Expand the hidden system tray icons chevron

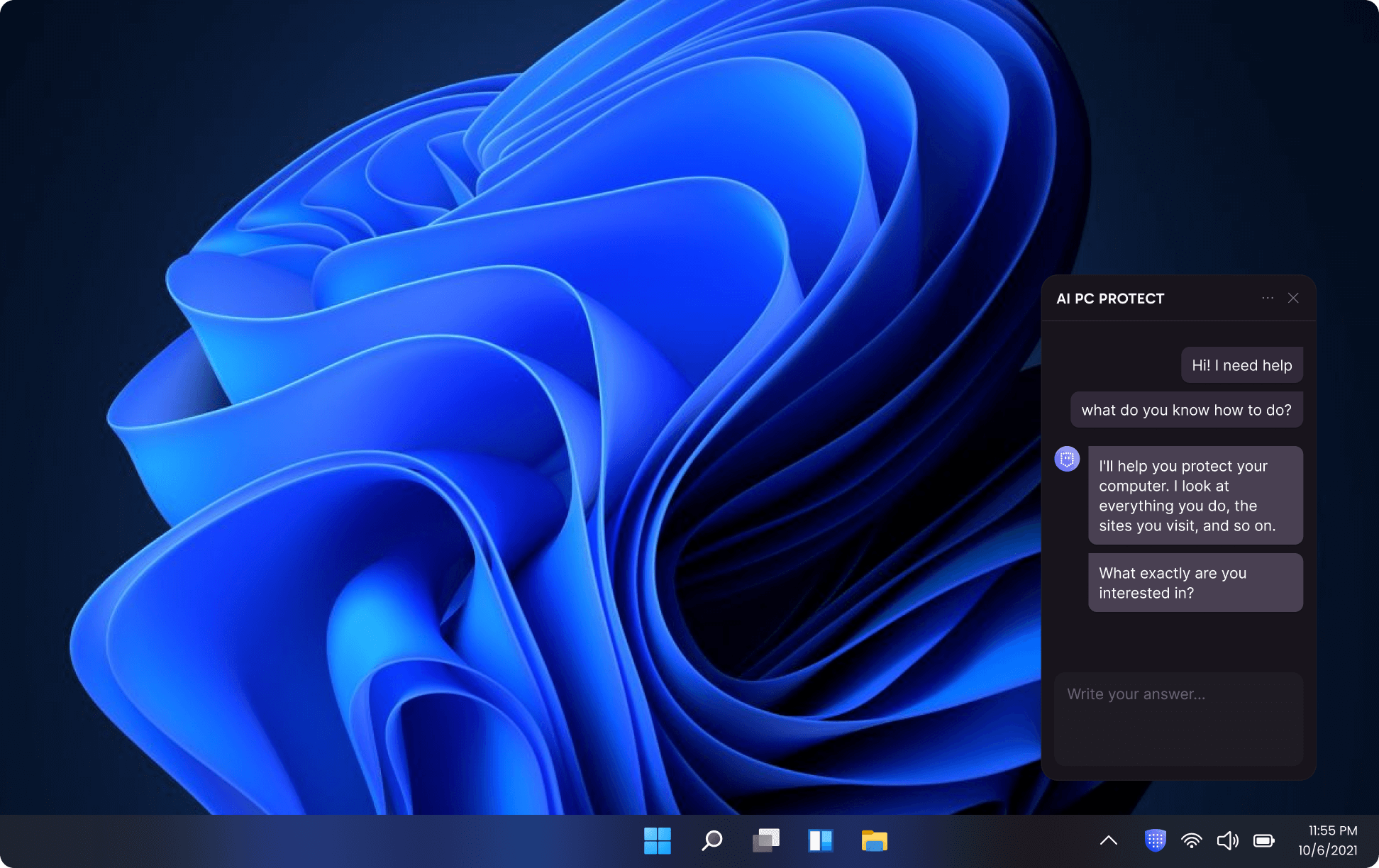[x=1108, y=841]
